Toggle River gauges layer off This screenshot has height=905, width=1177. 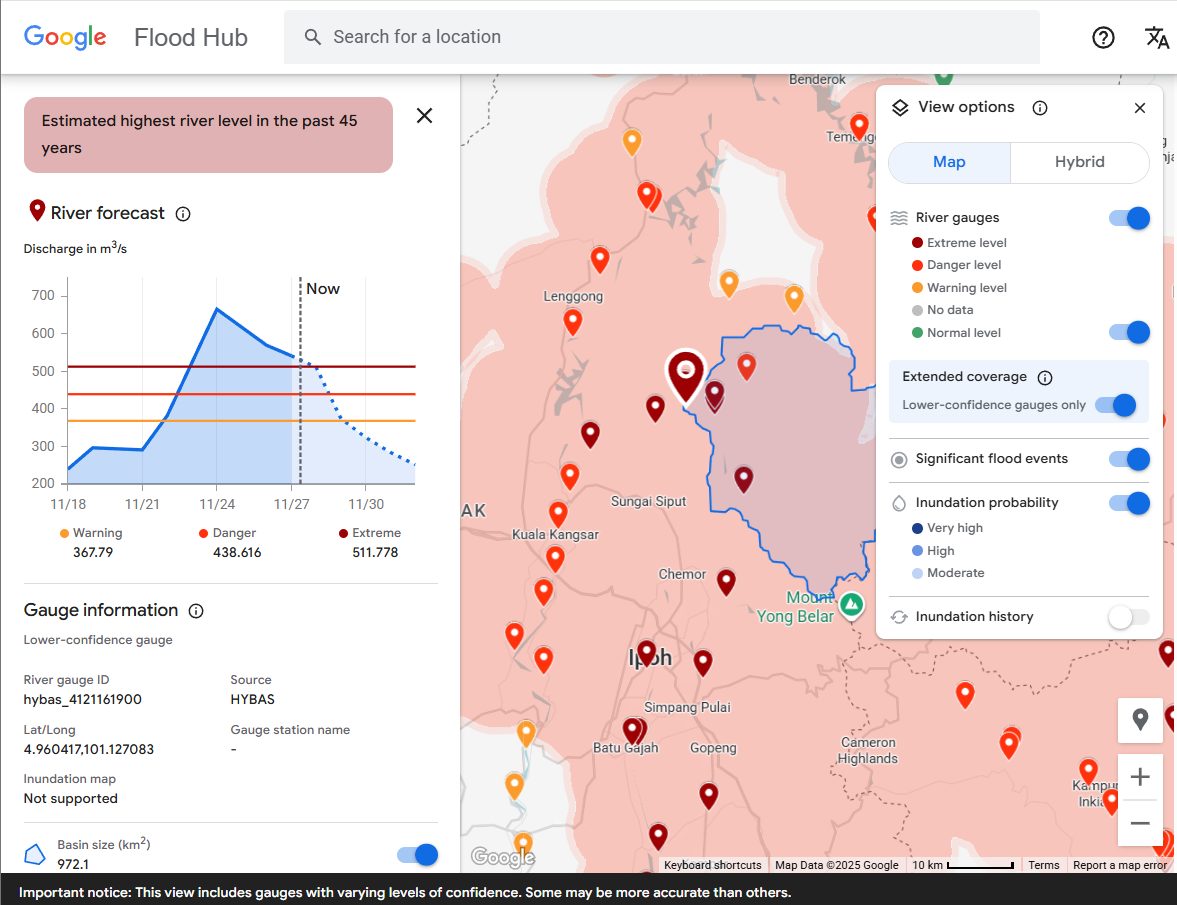coord(1129,218)
